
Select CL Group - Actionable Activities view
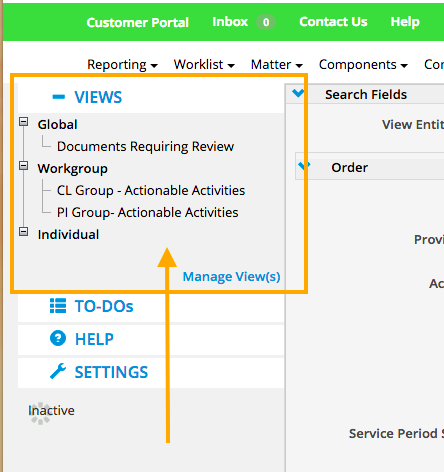tap(151, 190)
